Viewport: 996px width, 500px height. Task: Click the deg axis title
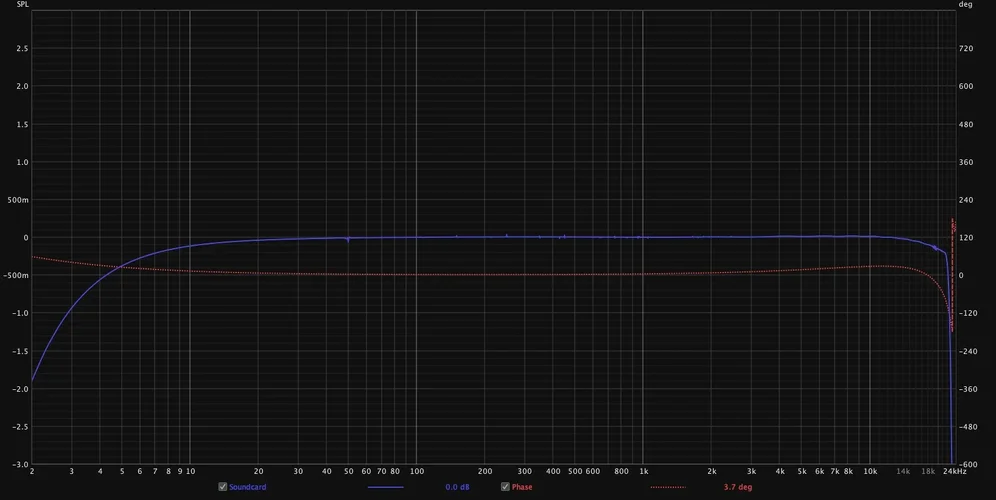point(965,4)
